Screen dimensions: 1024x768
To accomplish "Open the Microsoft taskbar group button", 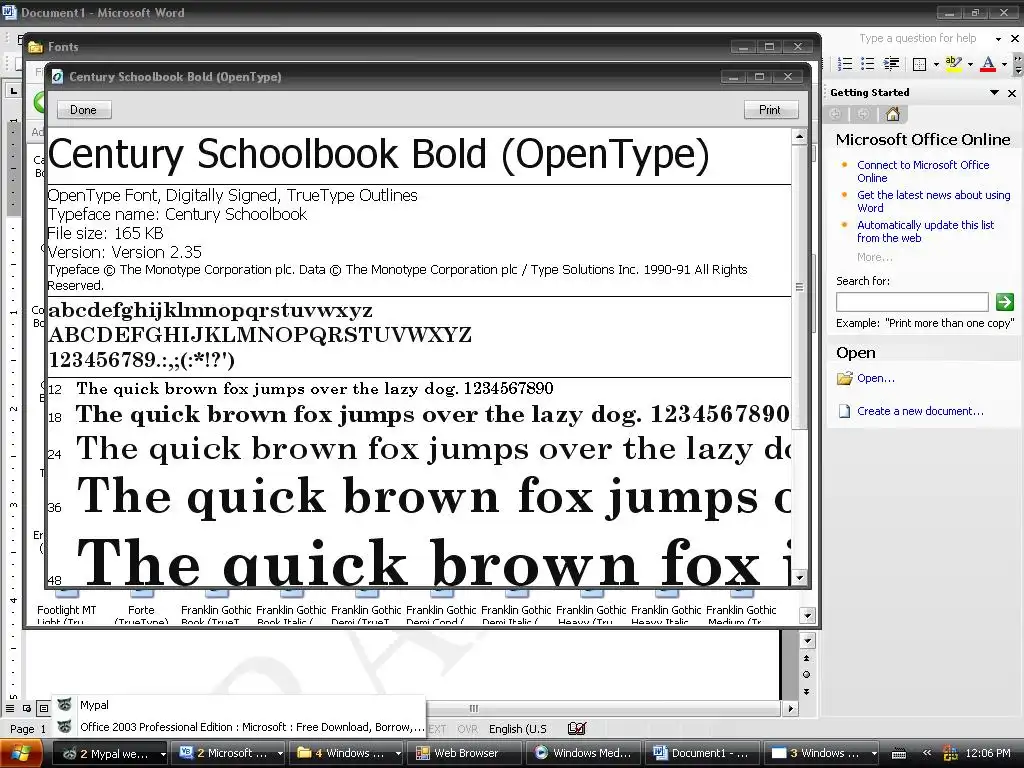I will (229, 754).
